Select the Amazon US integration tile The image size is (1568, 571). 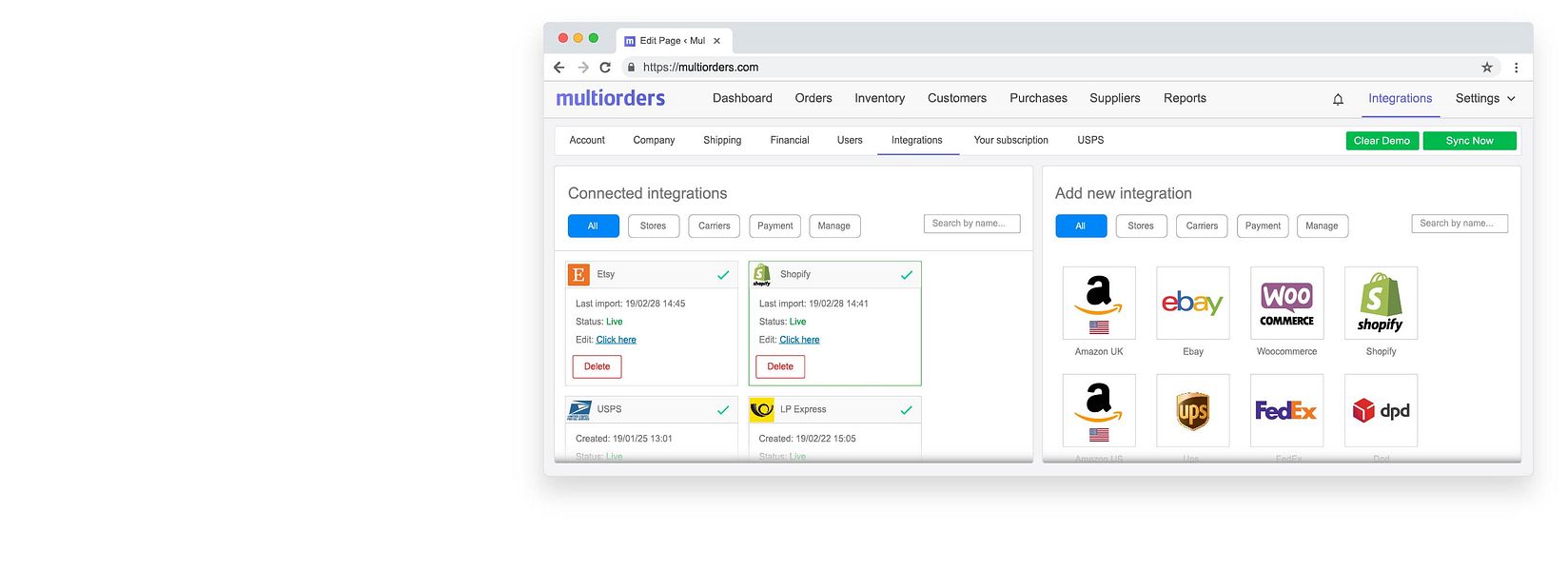pyautogui.click(x=1099, y=410)
